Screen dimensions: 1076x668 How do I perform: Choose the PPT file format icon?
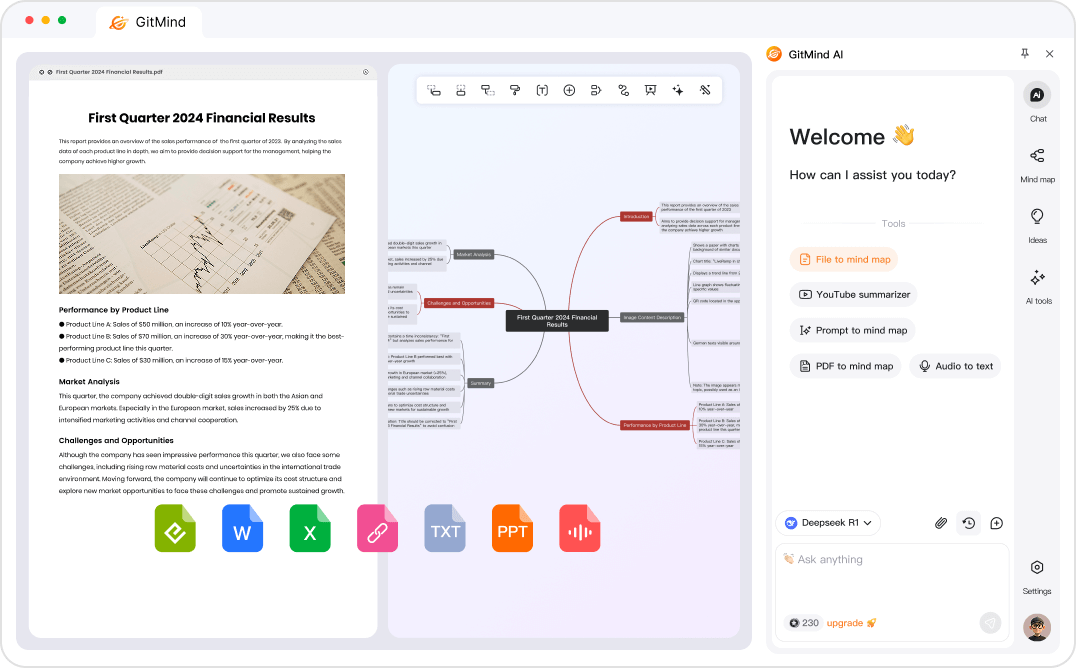pyautogui.click(x=512, y=530)
